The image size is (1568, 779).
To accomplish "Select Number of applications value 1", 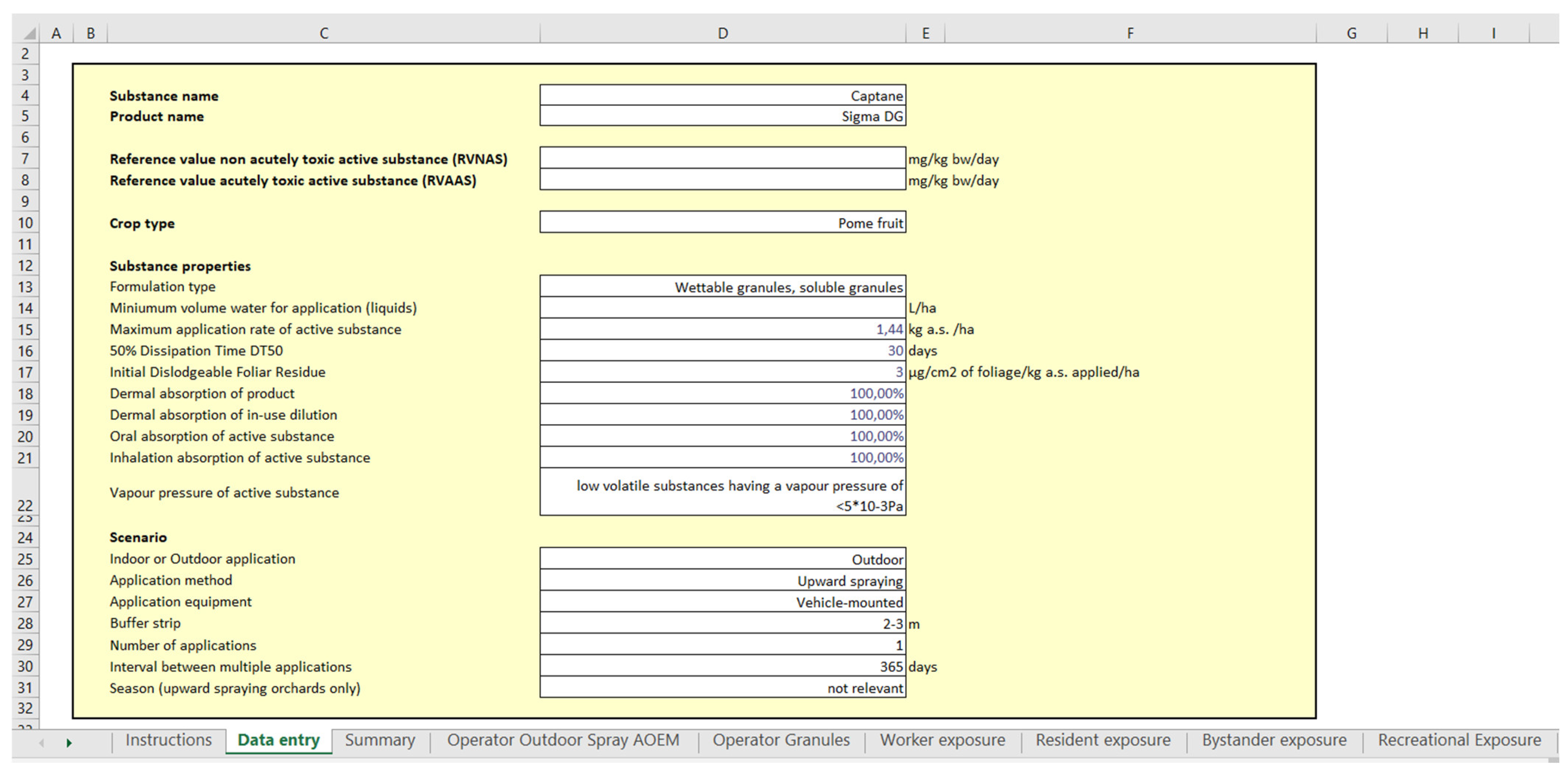I will pyautogui.click(x=723, y=645).
